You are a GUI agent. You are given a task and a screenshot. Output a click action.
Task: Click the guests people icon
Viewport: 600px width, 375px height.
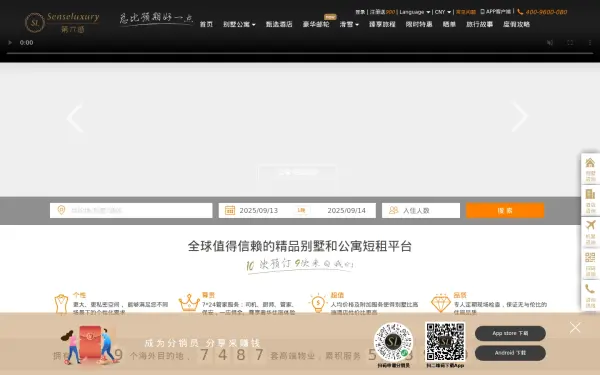393,210
